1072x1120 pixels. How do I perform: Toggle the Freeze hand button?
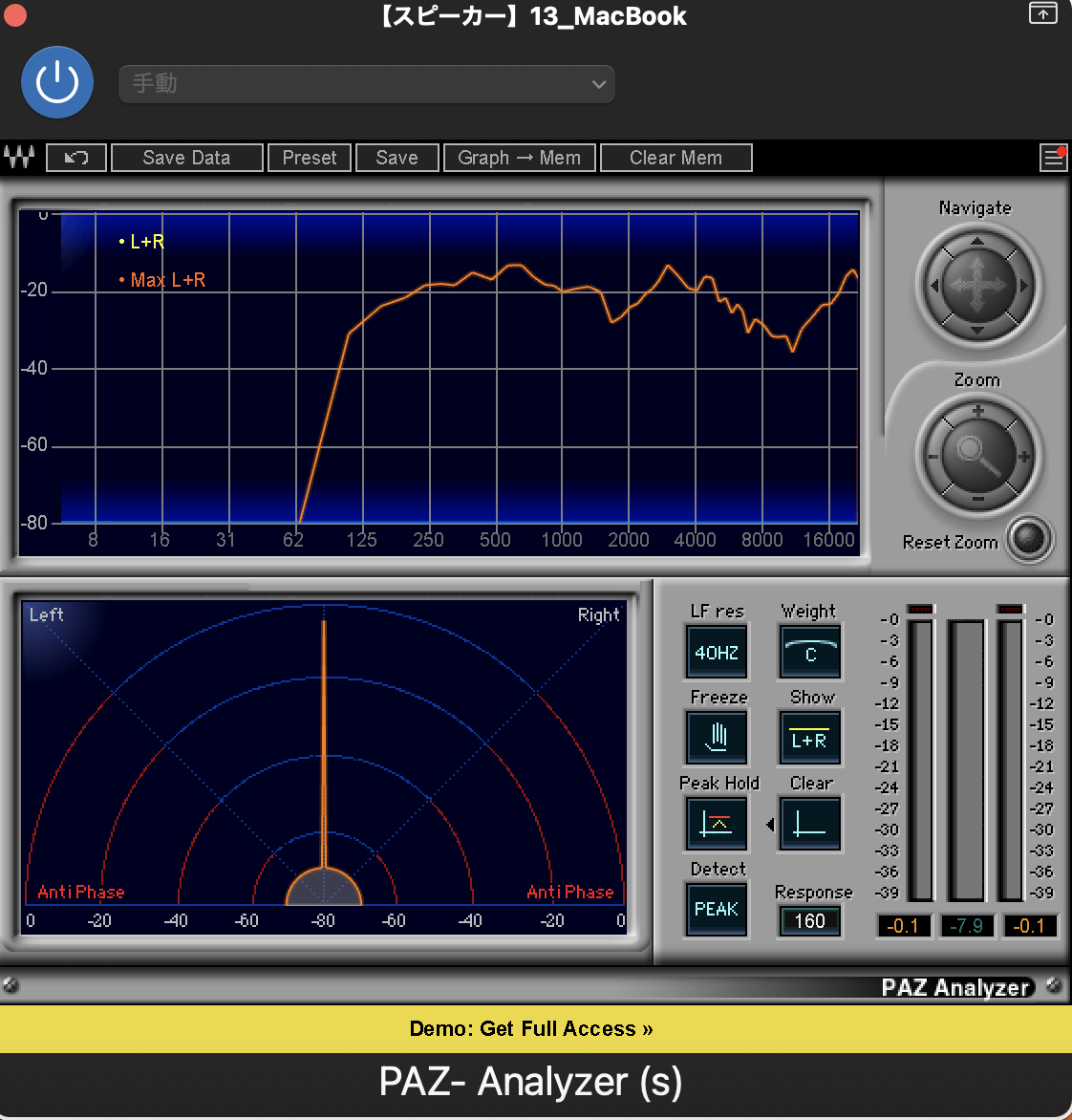coord(717,737)
